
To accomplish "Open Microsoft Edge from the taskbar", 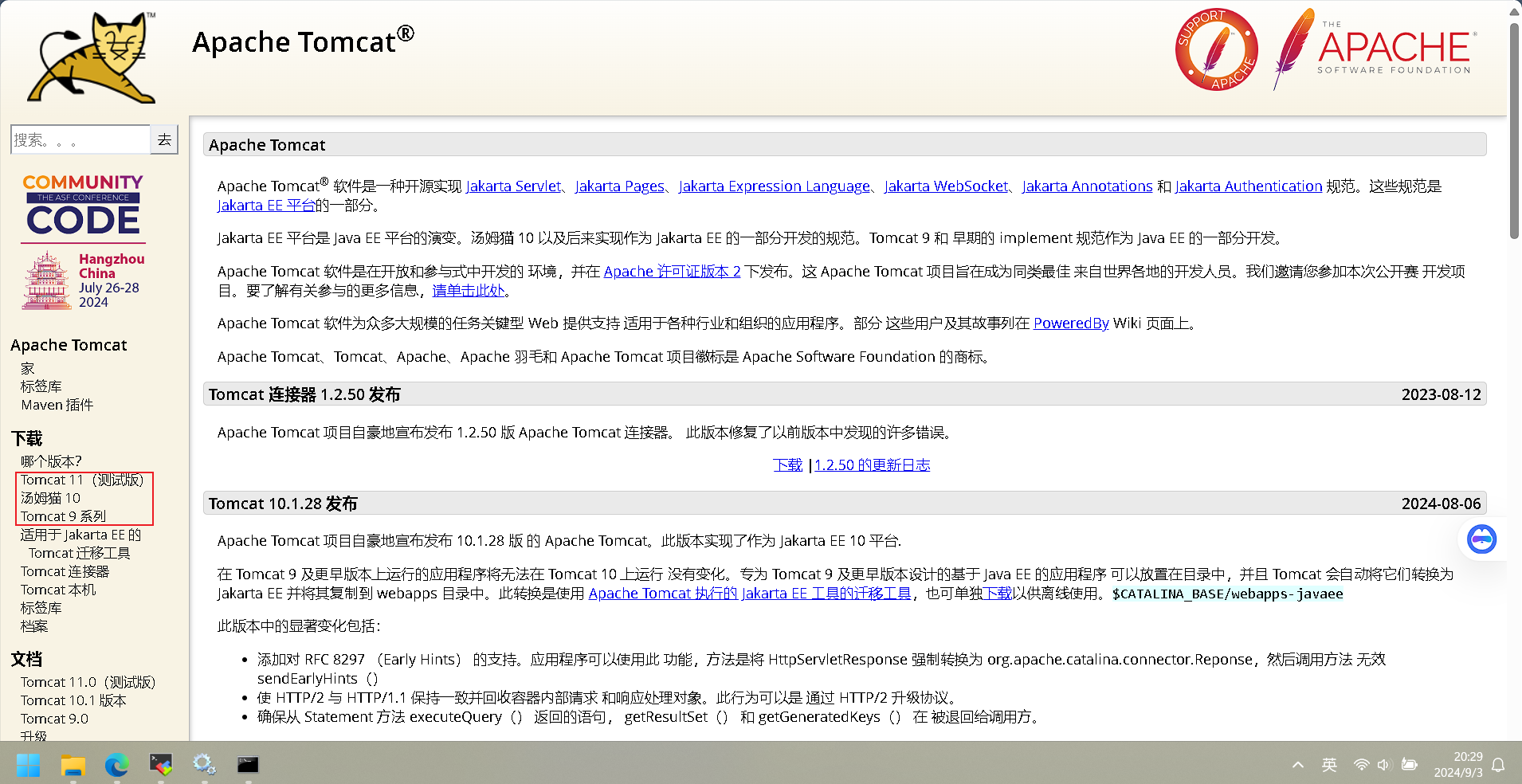I will (117, 765).
